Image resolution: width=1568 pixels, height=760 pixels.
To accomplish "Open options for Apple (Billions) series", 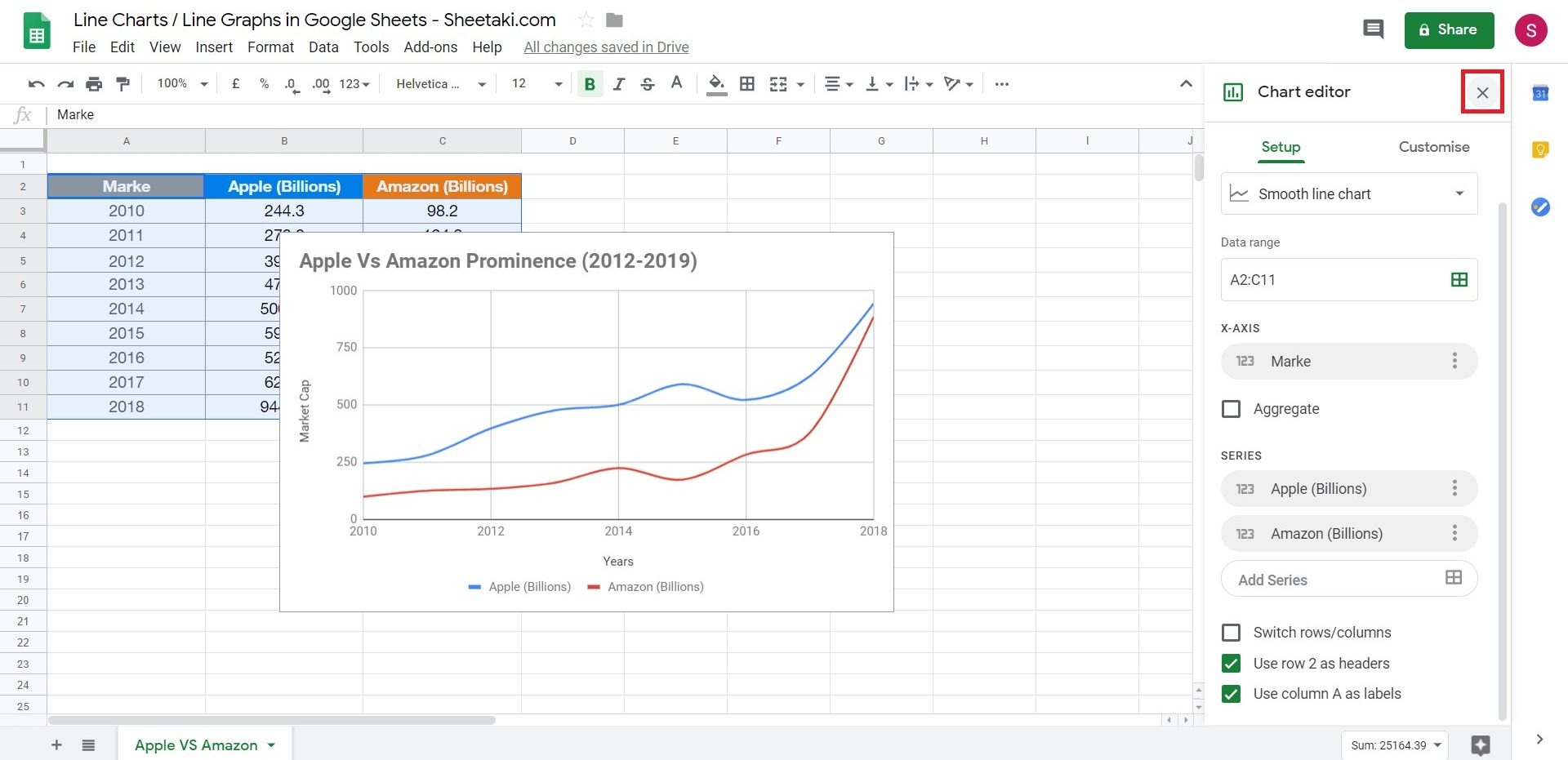I will pos(1454,488).
